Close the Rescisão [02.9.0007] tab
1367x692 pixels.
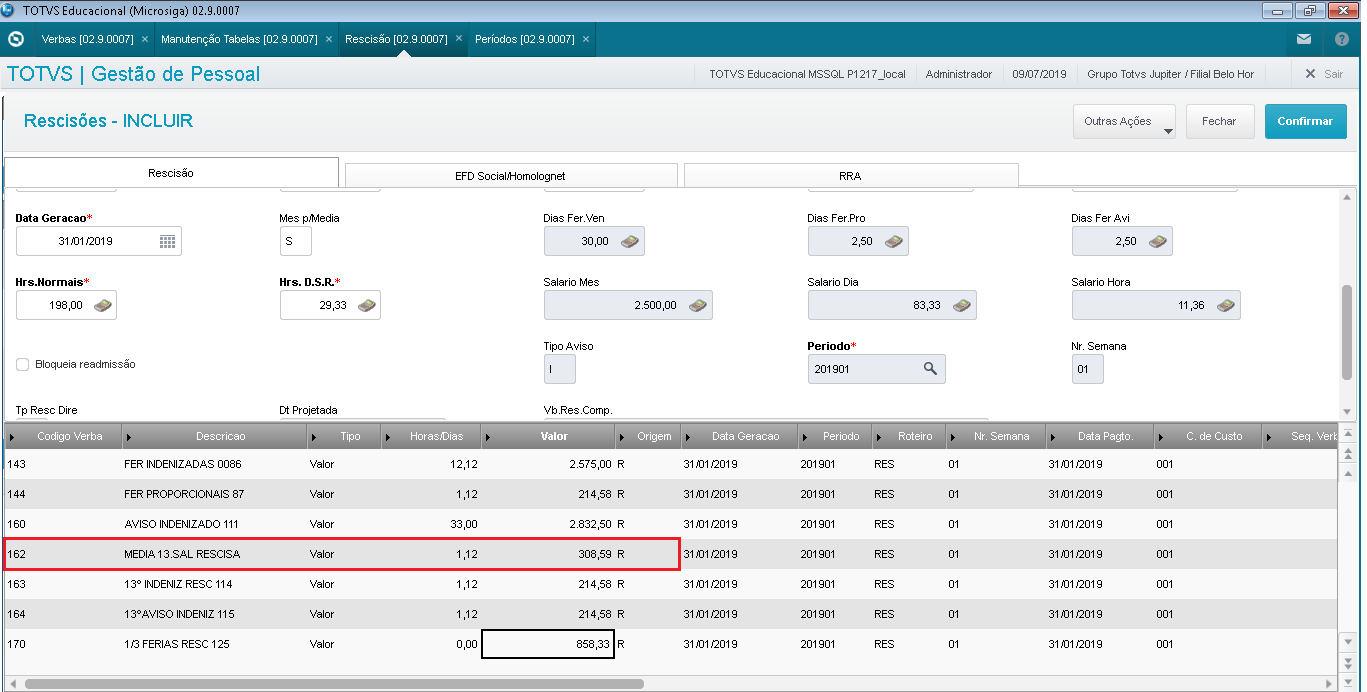point(459,39)
